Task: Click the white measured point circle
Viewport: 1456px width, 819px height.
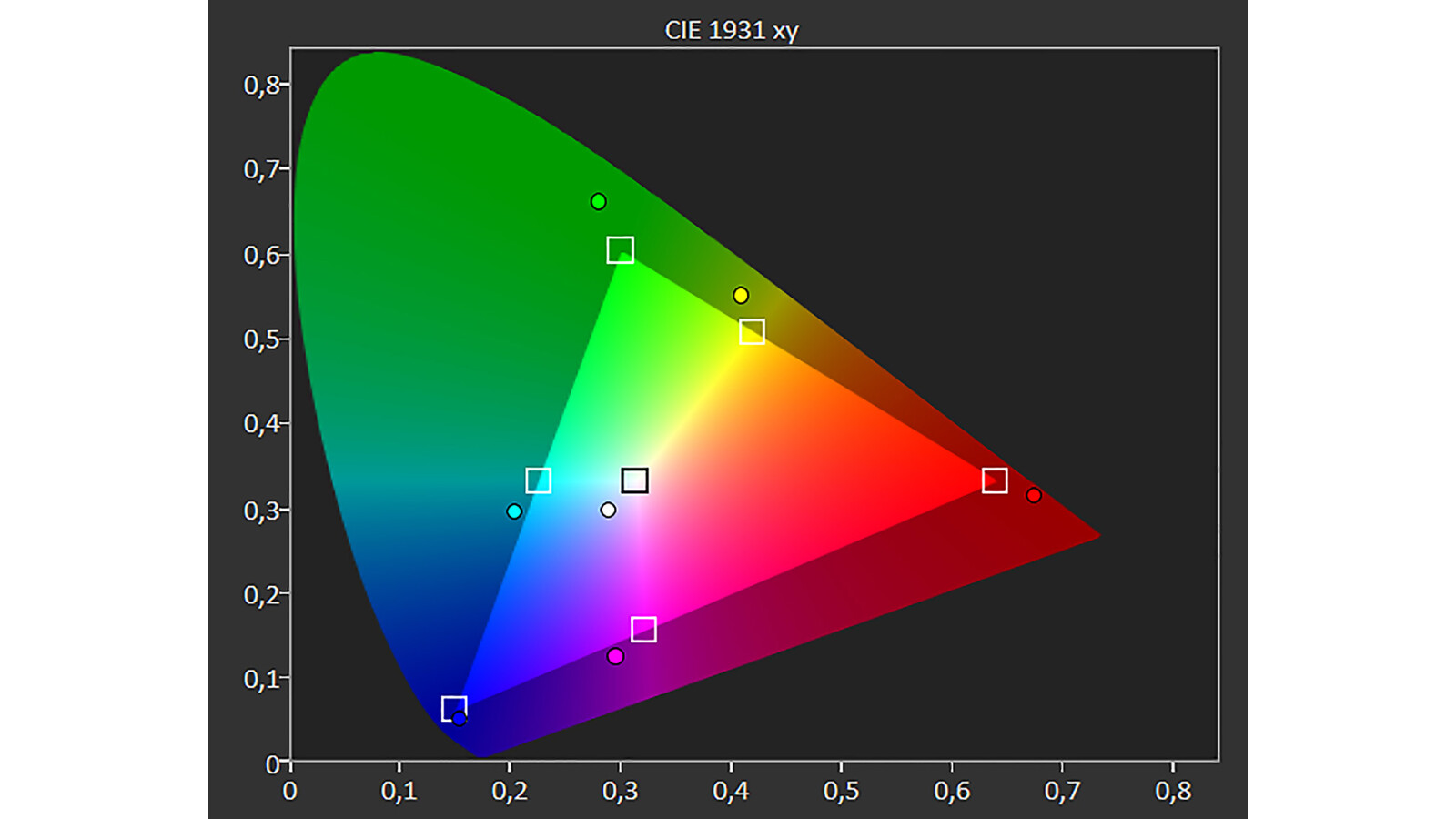Action: pos(608,510)
